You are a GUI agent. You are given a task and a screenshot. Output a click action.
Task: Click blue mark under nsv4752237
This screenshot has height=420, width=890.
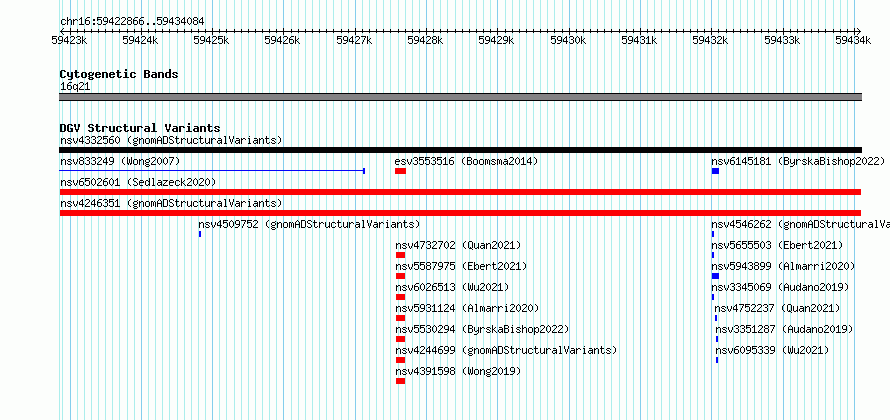[716, 318]
